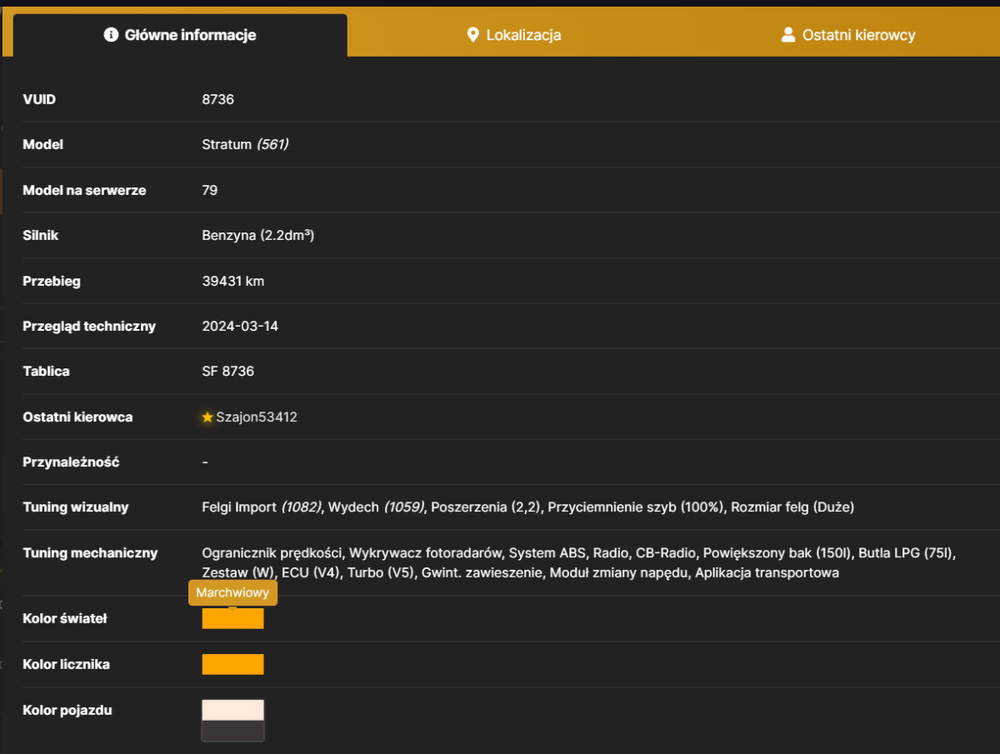The image size is (1000, 754).
Task: Click ECU (V4) entry
Action: pos(311,573)
